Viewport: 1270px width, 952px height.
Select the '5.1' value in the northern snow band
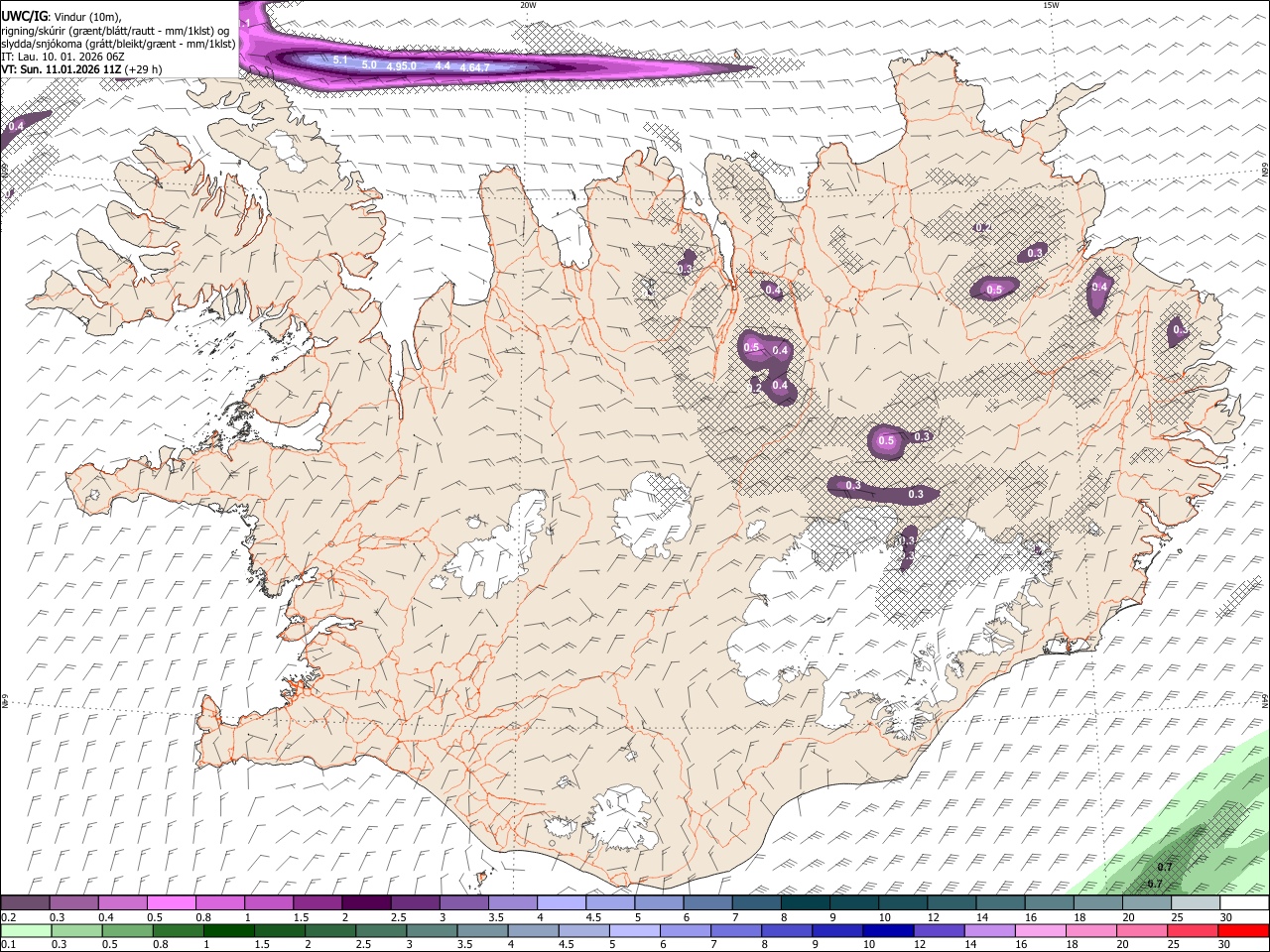[x=340, y=60]
